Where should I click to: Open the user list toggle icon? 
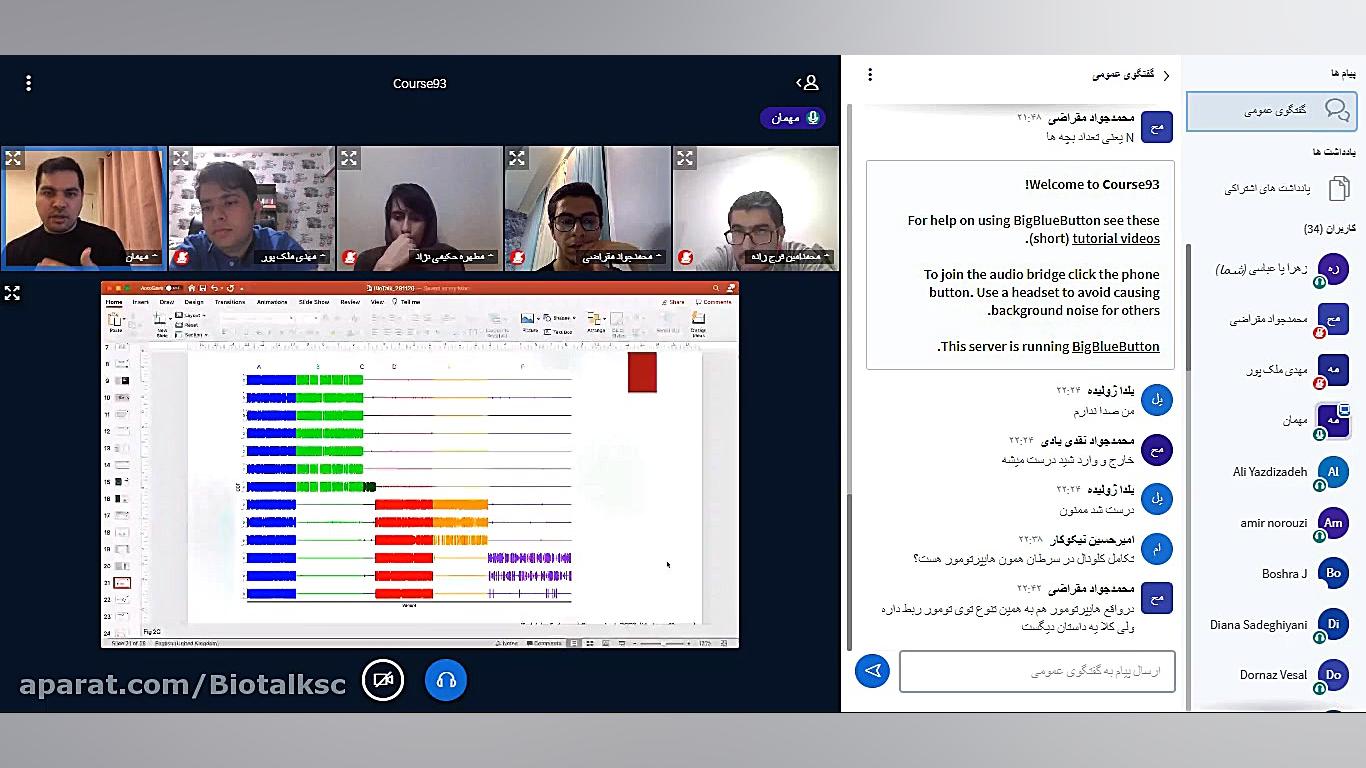(x=807, y=83)
